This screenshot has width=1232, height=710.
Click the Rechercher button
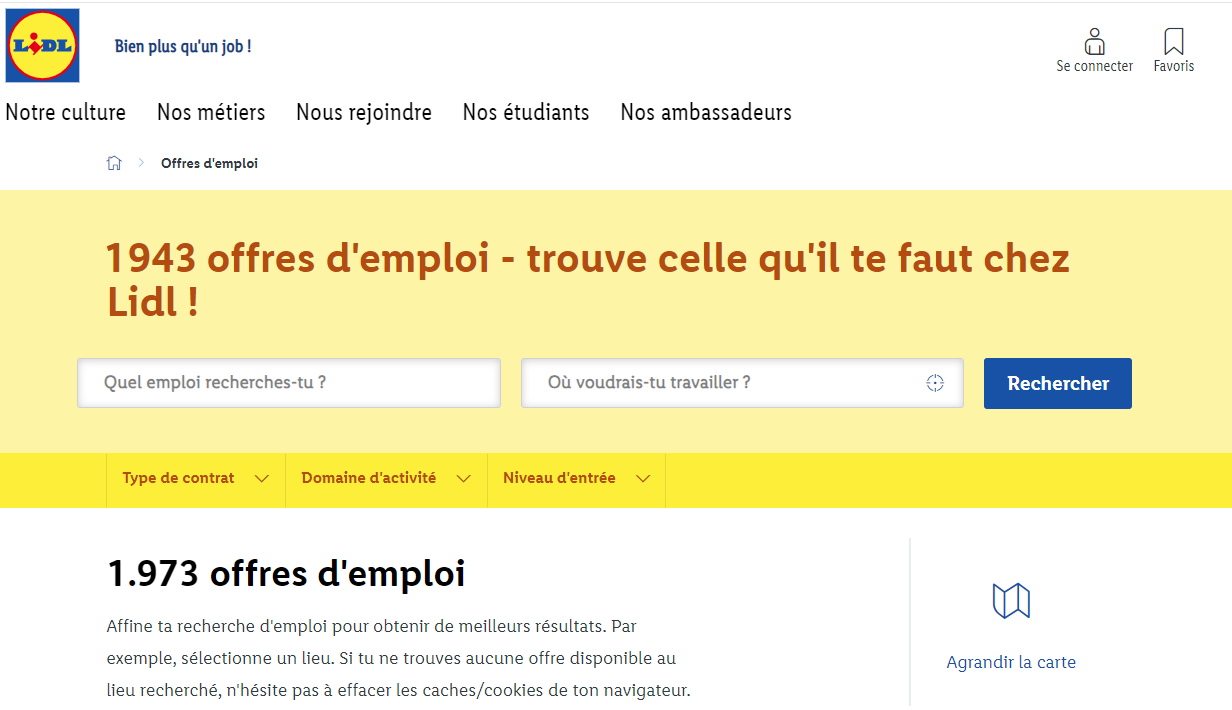(x=1058, y=383)
